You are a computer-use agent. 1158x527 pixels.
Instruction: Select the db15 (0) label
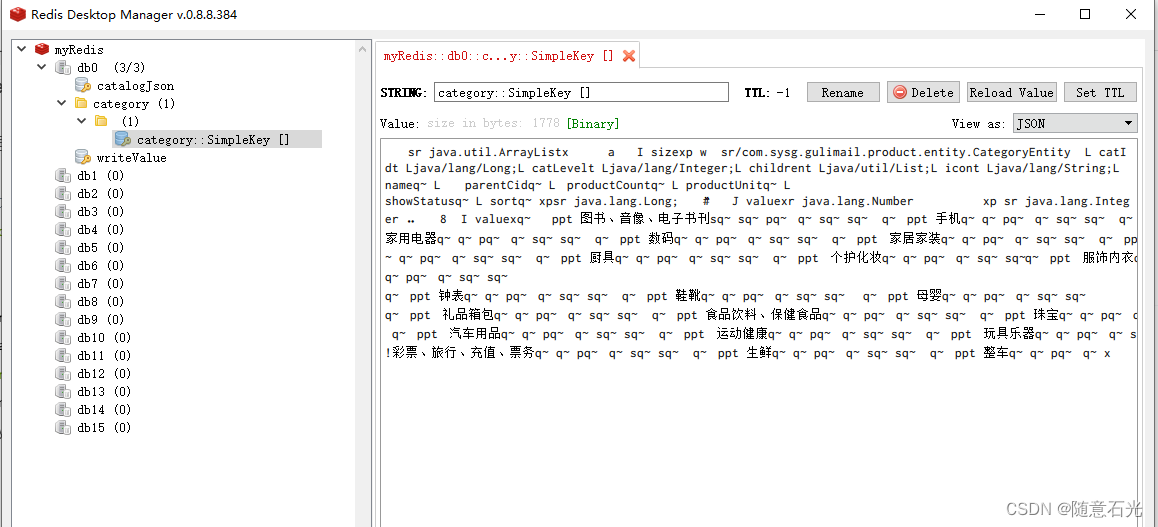(x=104, y=427)
